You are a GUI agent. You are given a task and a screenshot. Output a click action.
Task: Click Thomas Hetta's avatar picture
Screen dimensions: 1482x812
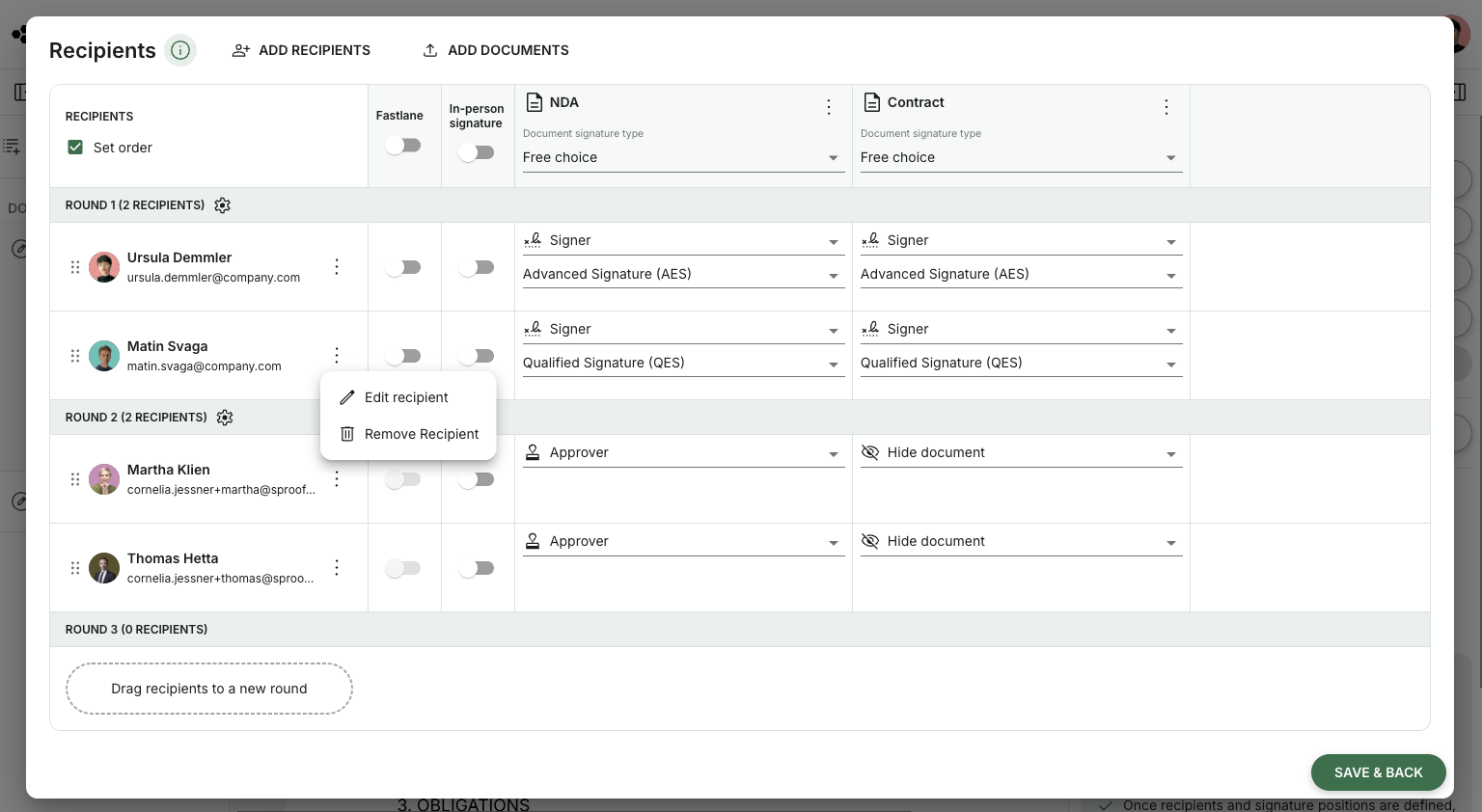tap(104, 568)
